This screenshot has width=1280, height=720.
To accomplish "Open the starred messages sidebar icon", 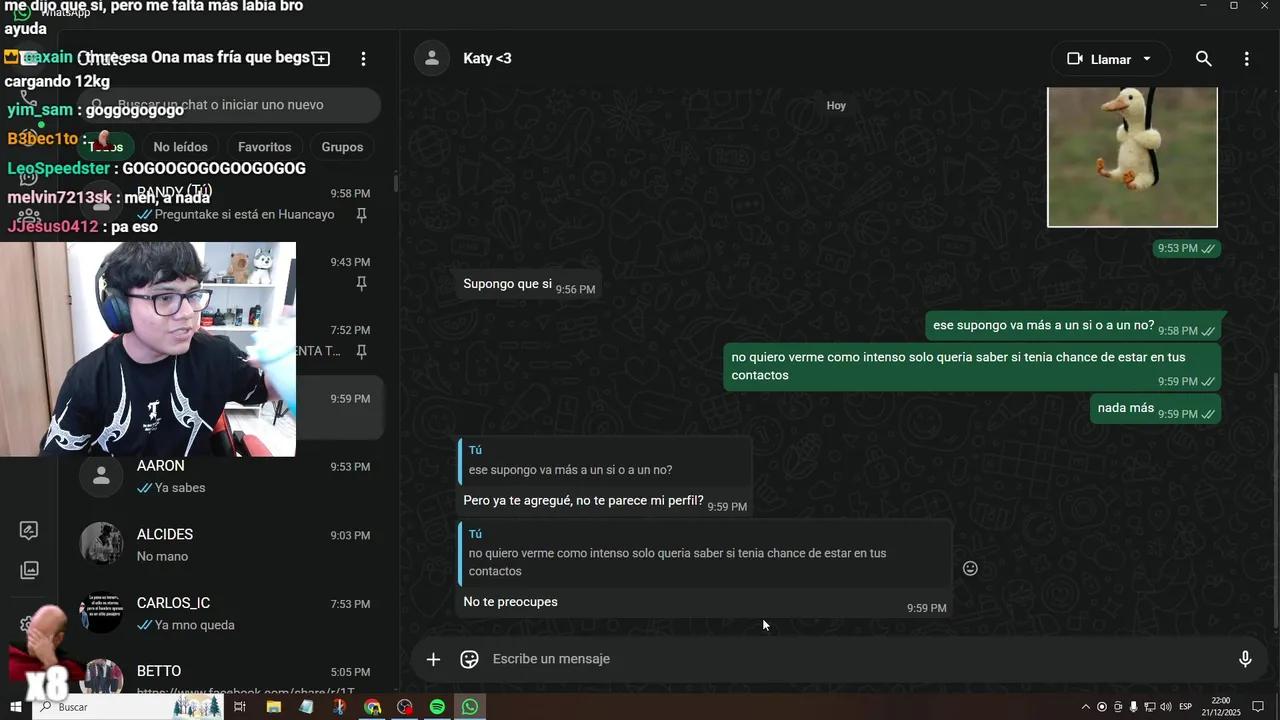I will click(29, 530).
